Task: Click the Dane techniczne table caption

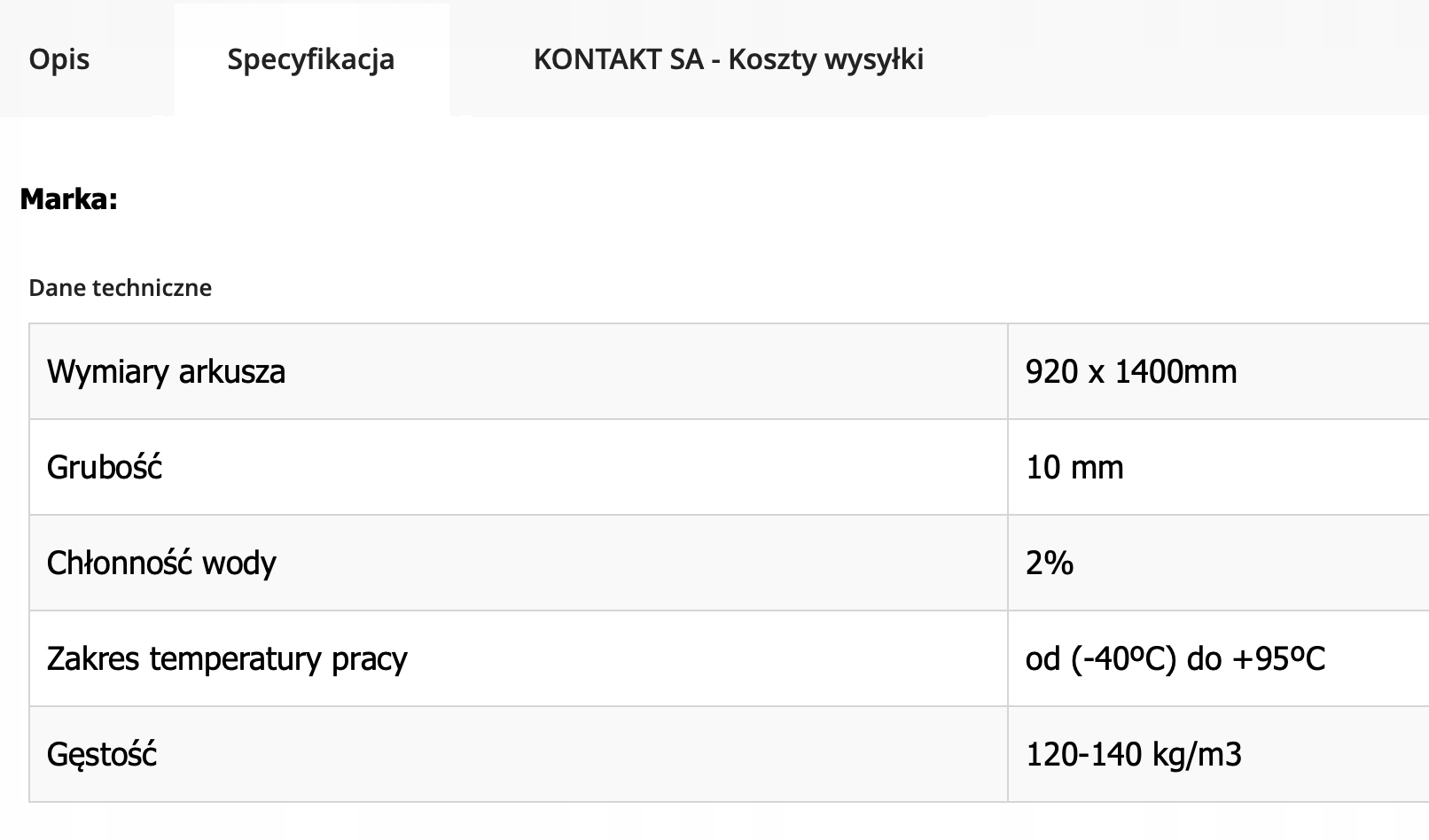Action: (120, 288)
